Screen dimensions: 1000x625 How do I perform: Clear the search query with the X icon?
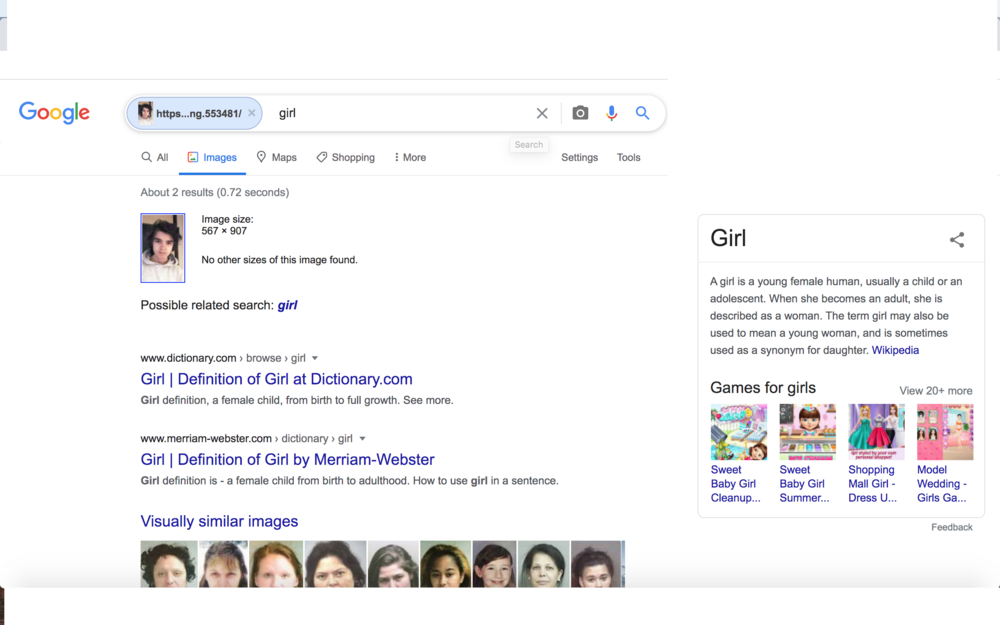coord(542,114)
